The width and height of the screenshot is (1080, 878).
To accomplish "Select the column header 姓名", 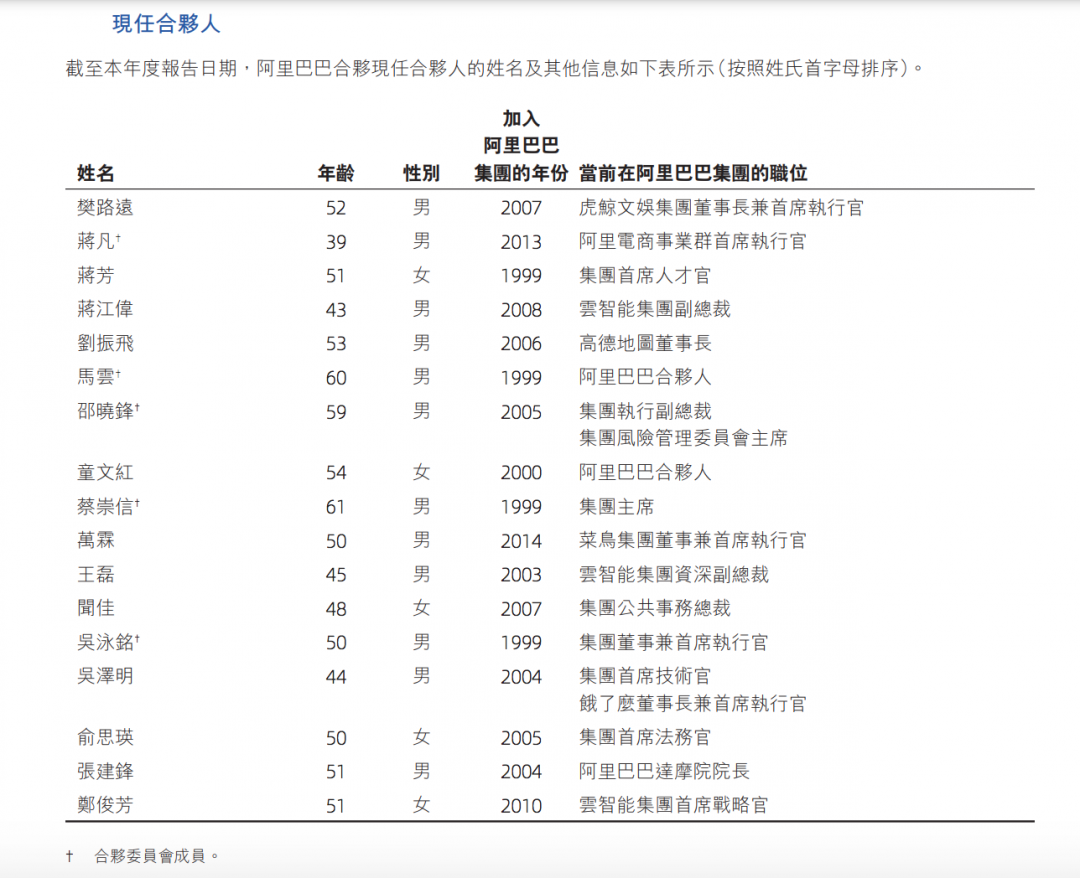I will point(96,174).
